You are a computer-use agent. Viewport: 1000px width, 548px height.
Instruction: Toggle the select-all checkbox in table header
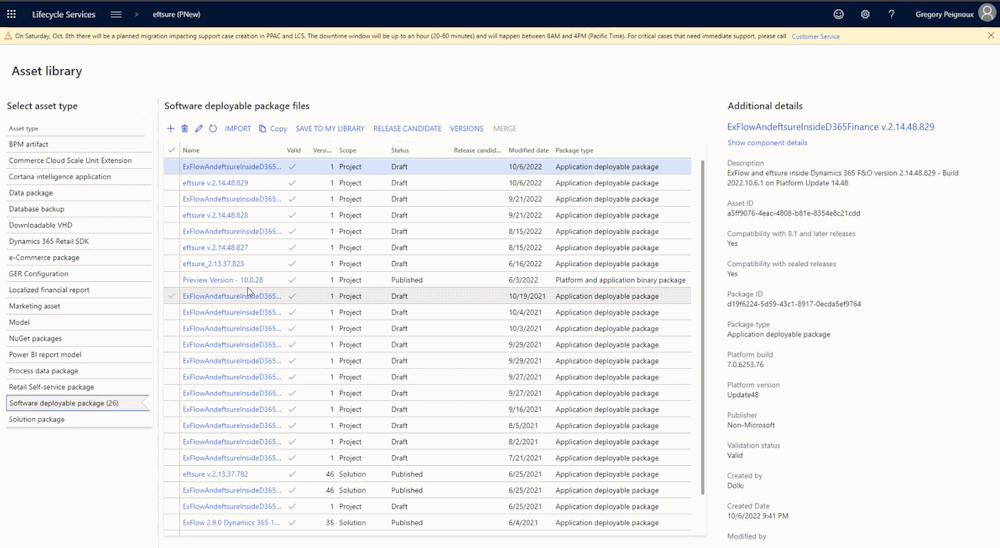tap(171, 151)
